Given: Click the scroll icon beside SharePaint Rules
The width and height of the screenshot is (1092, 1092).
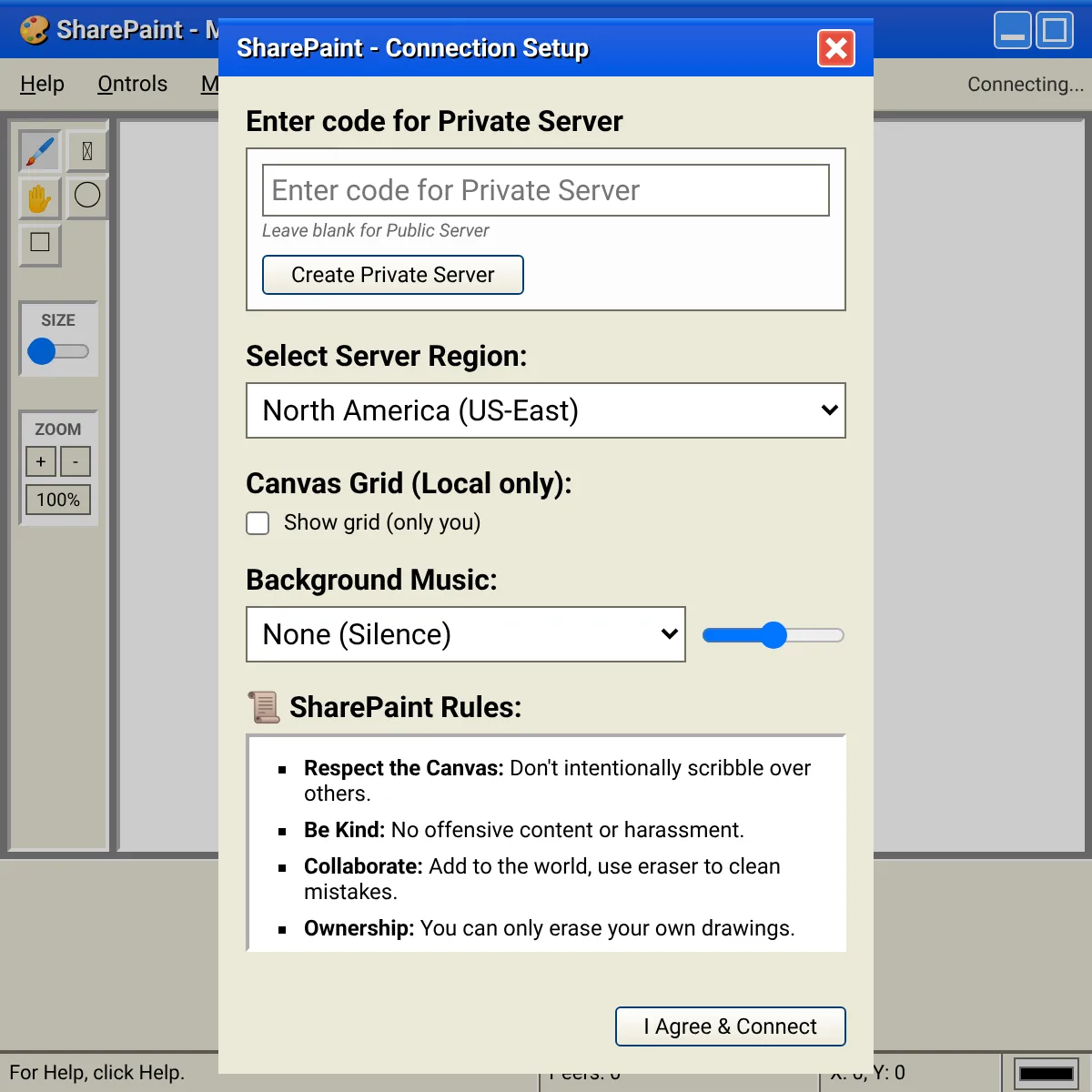Looking at the screenshot, I should [x=264, y=707].
